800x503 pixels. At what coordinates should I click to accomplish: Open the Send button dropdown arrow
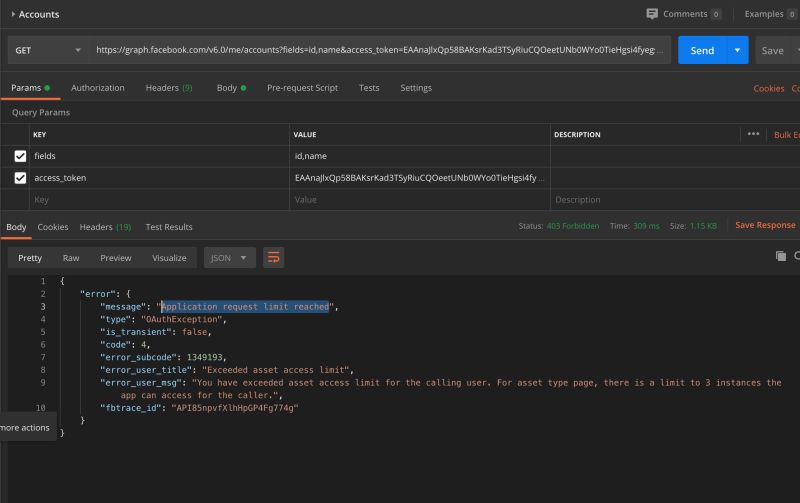click(737, 50)
